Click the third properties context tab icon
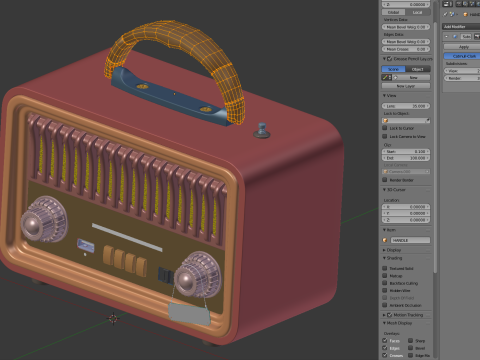Viewport: 480px width, 360px height. pyautogui.click(x=472, y=4)
